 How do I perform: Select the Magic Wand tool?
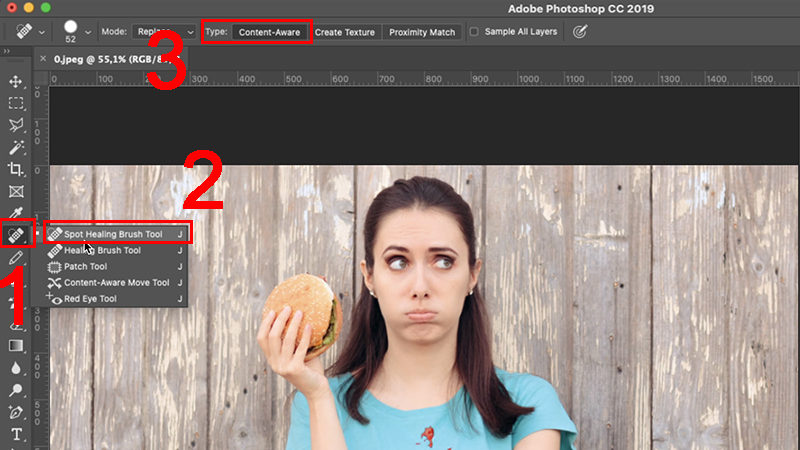point(16,147)
